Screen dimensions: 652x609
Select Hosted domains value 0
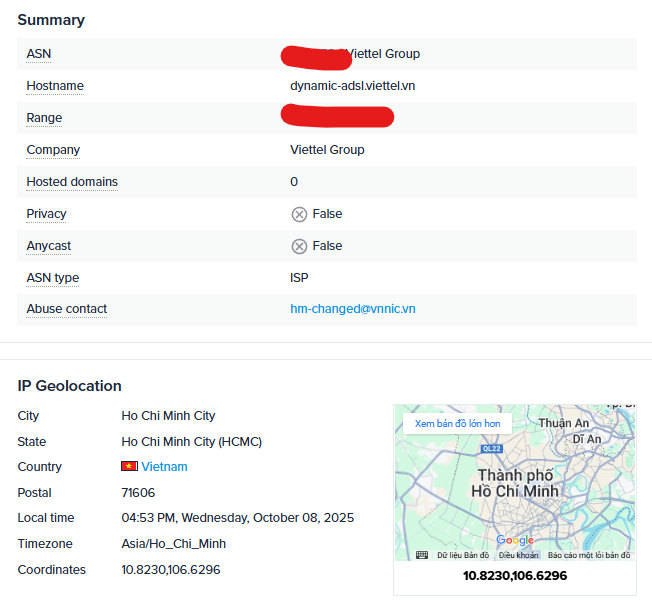[294, 182]
